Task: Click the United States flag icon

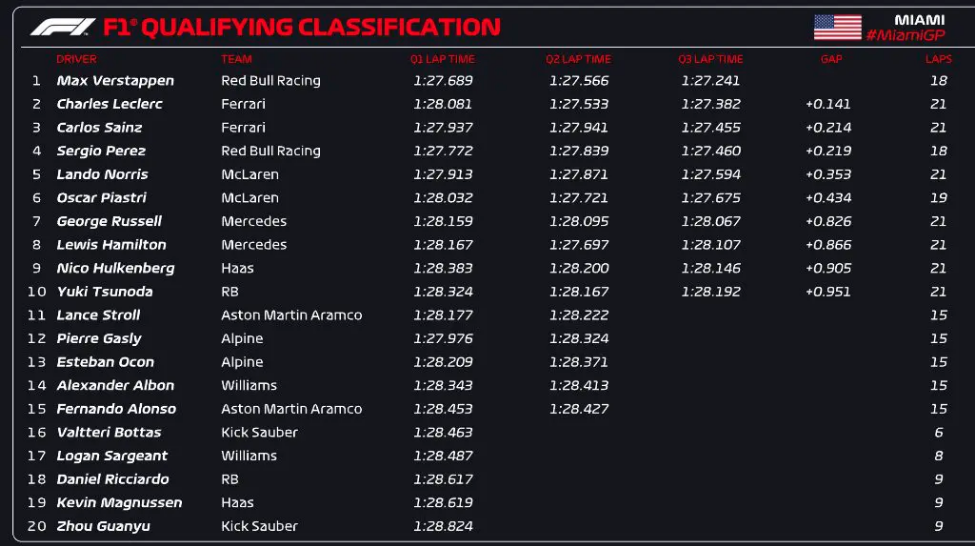Action: [x=837, y=27]
